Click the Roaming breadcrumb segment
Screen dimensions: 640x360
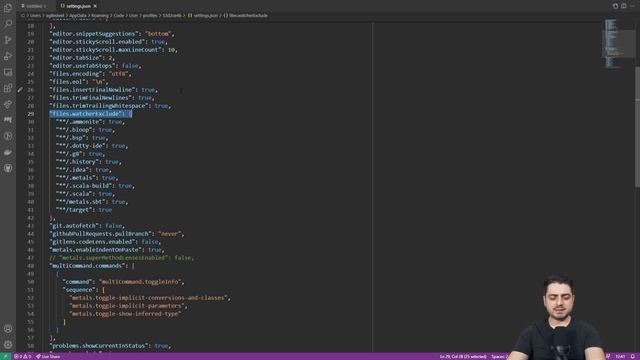100,16
